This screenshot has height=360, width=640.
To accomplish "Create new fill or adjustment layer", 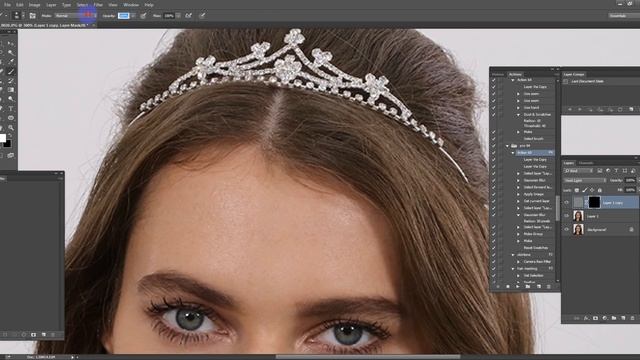I will click(604, 318).
